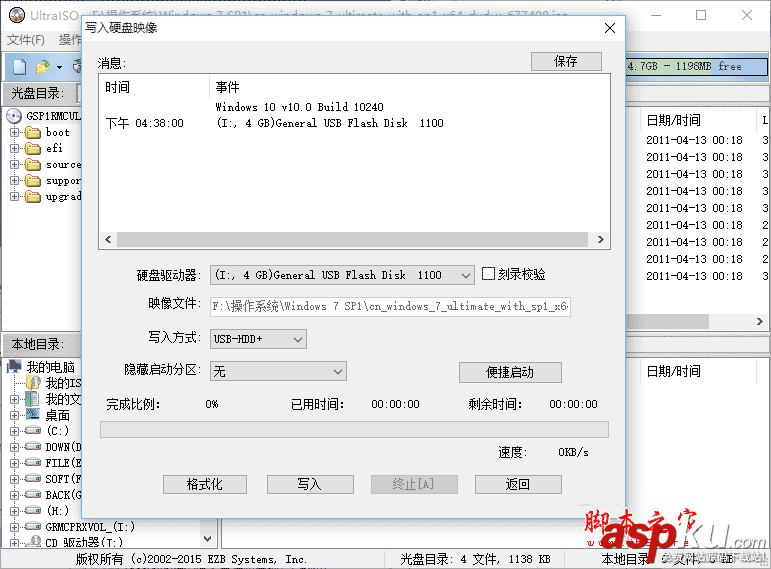
Task: Click left arrow of message list scrollbar
Action: pos(108,240)
